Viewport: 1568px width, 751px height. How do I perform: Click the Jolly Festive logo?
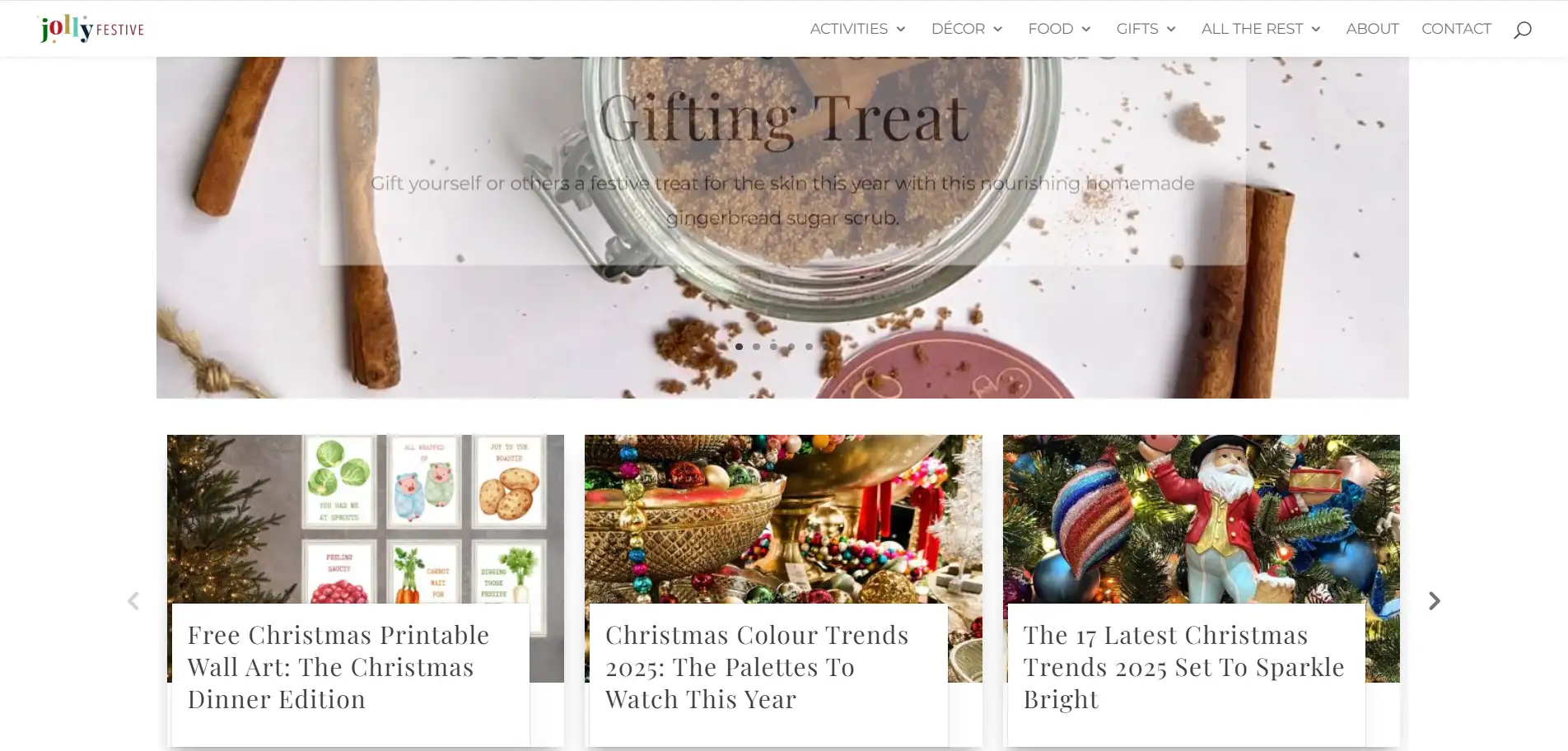92,29
